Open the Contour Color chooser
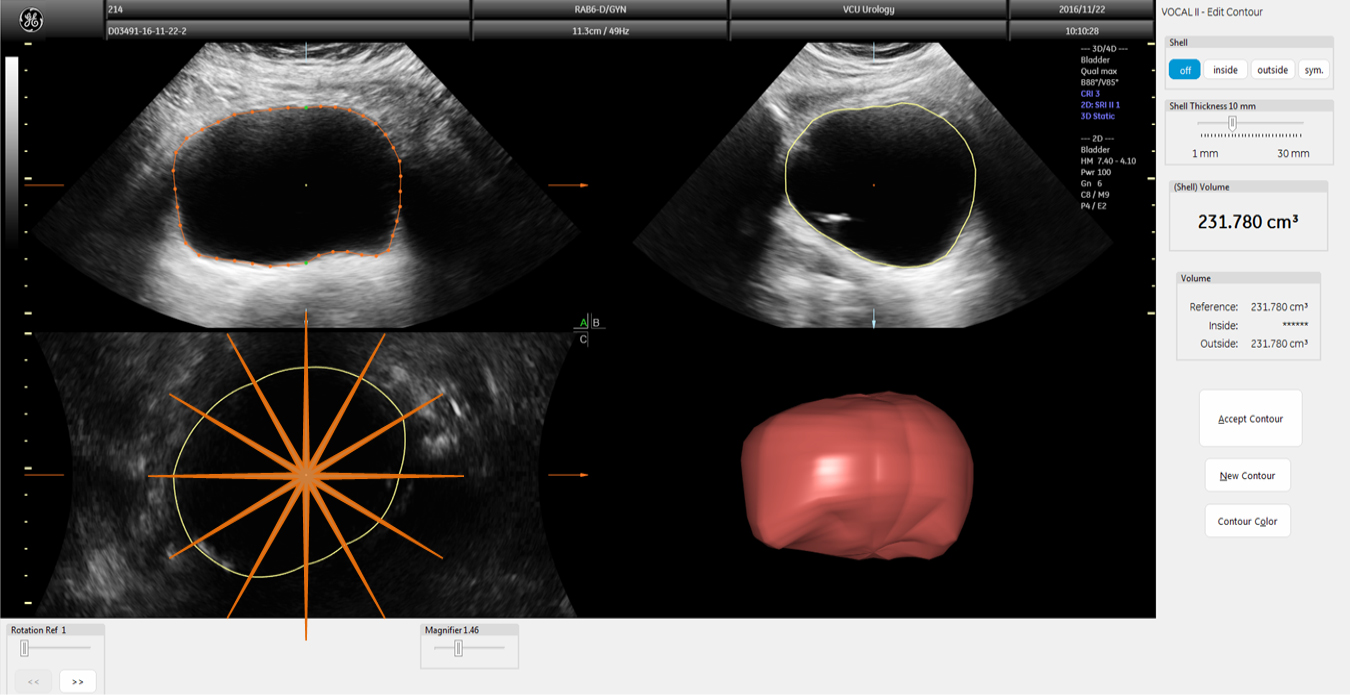This screenshot has width=1350, height=695. [x=1247, y=521]
